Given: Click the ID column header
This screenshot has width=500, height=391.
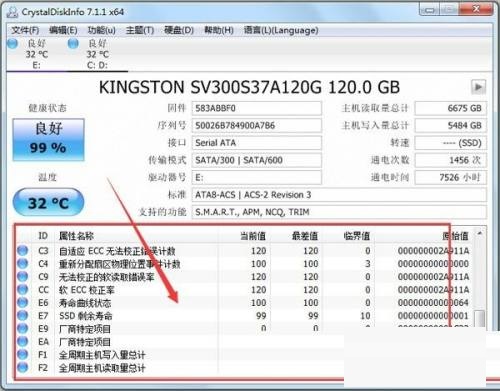Looking at the screenshot, I should tap(43, 236).
